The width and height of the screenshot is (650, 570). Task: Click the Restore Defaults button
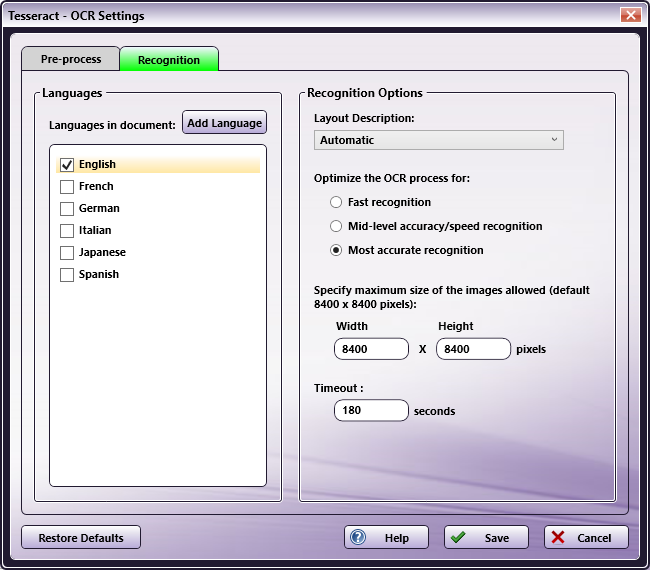pos(81,537)
